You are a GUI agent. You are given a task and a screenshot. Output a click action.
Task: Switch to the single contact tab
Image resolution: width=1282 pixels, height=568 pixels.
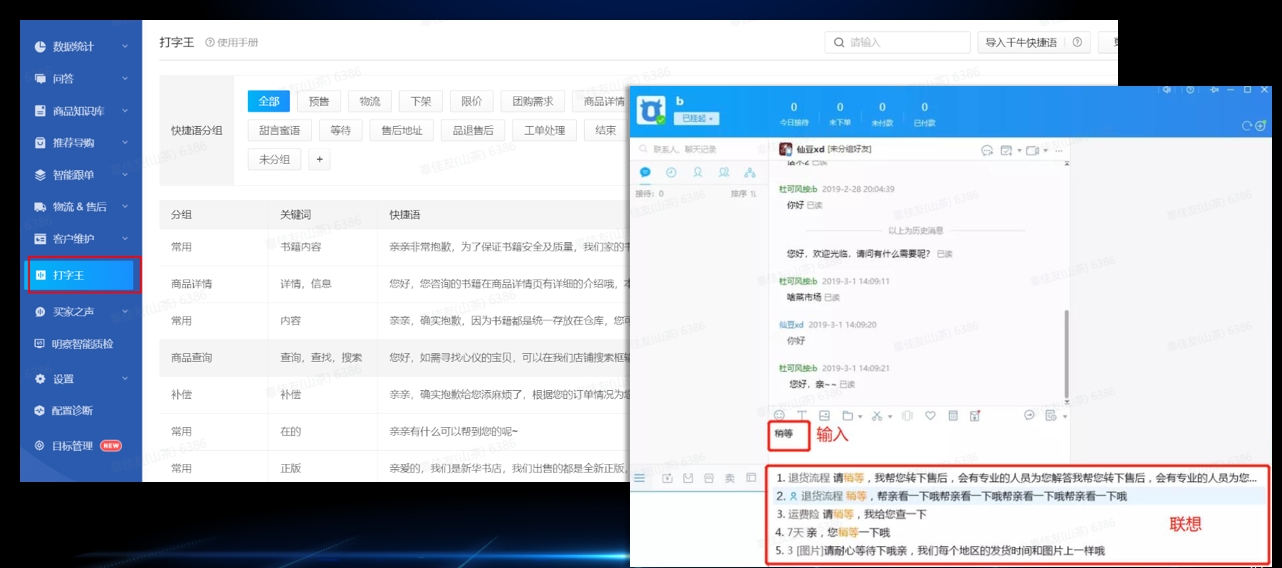click(697, 172)
